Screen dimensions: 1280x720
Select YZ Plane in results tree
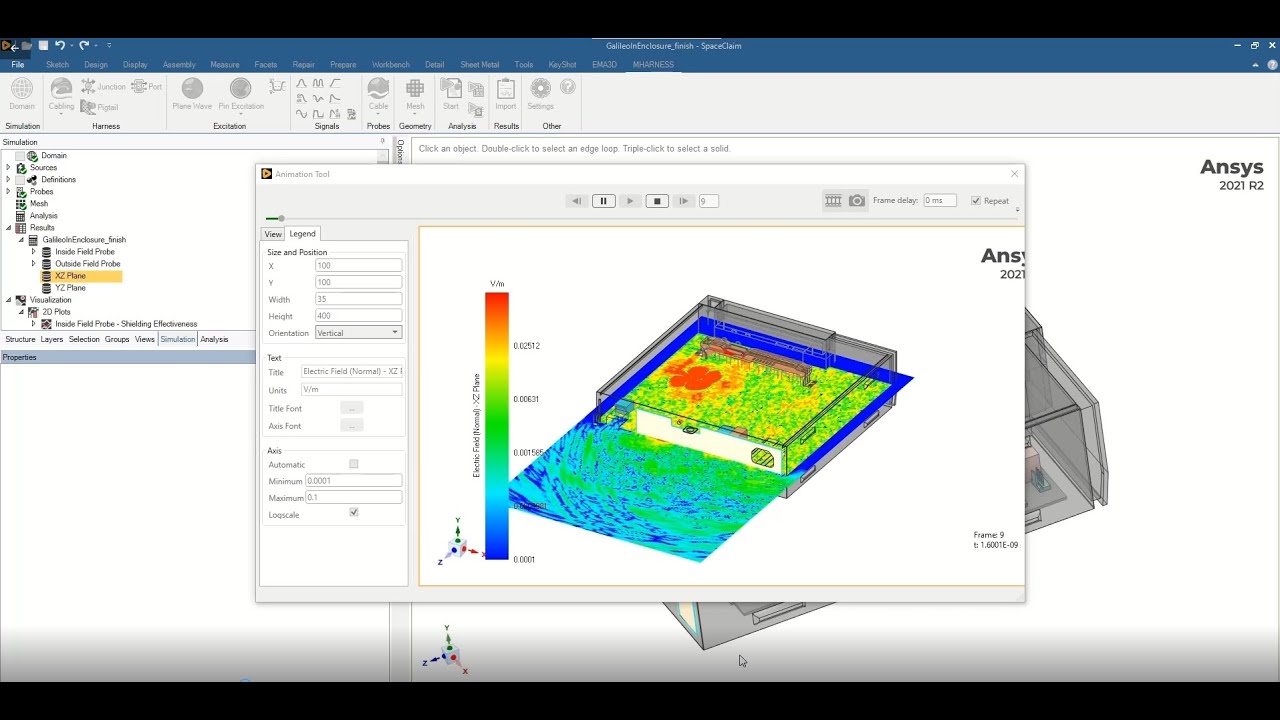pos(70,288)
